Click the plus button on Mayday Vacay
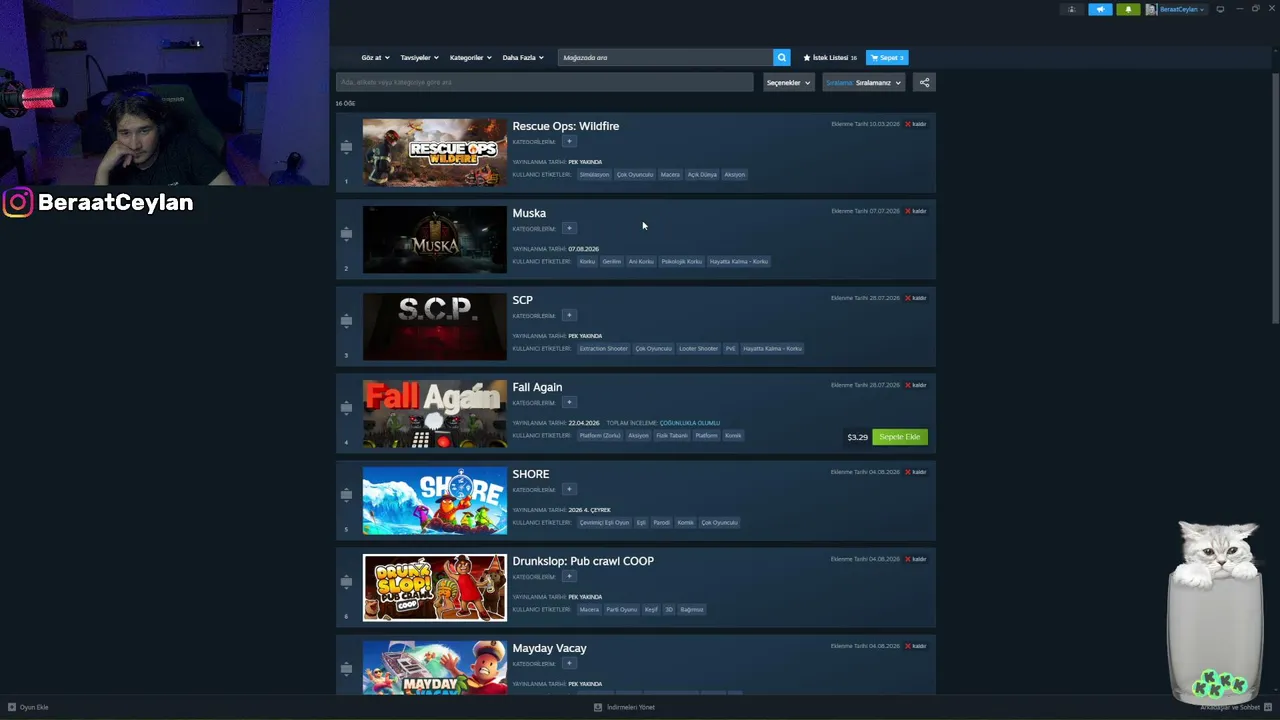The image size is (1280, 720). pos(569,663)
